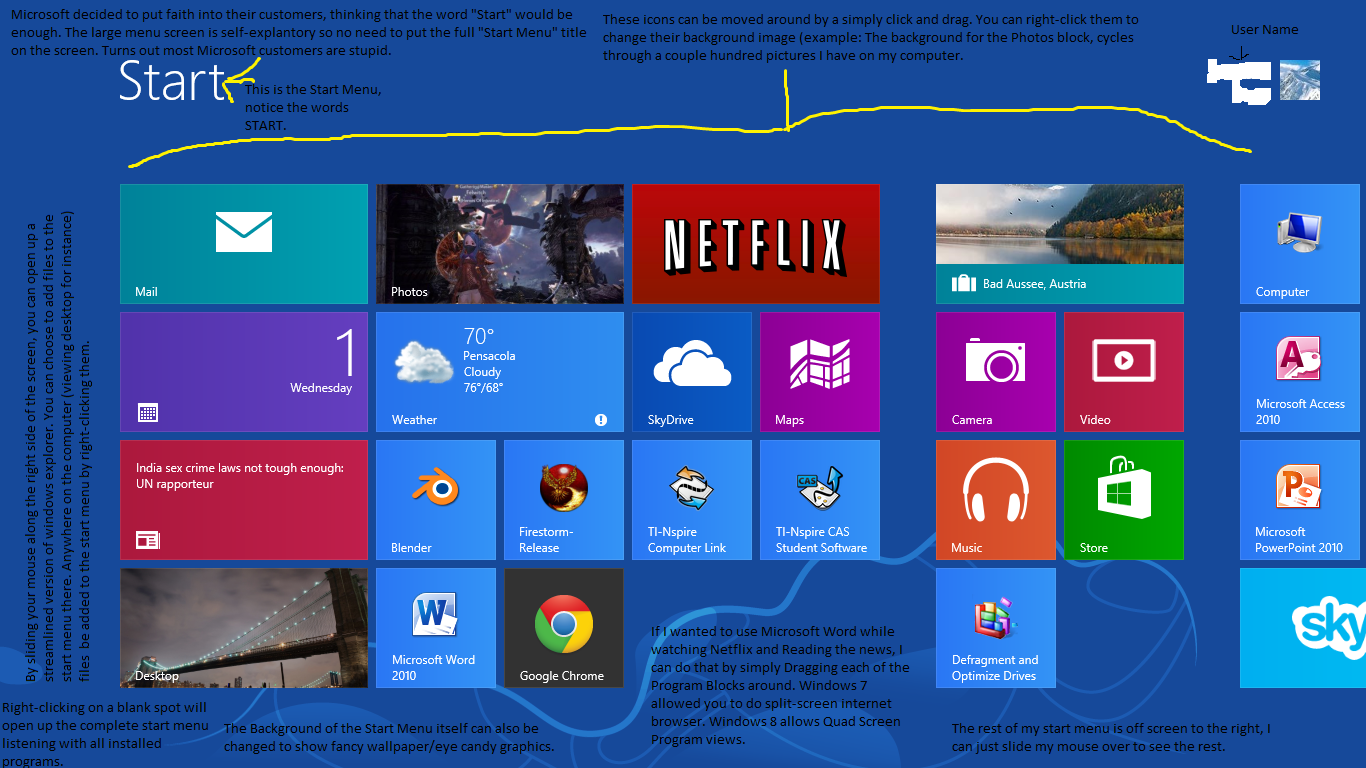This screenshot has height=768, width=1366.
Task: Launch the Blender tile
Action: [436, 500]
